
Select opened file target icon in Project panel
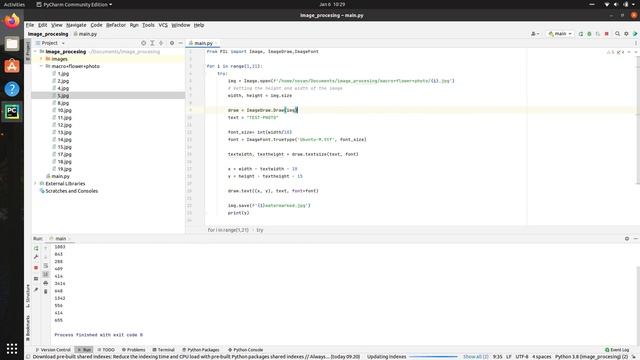point(143,43)
